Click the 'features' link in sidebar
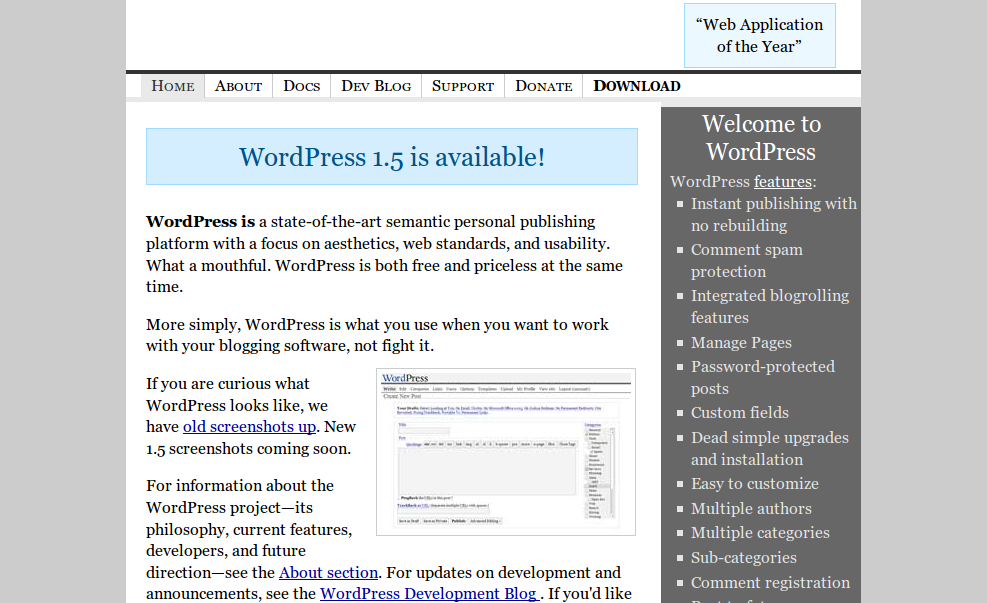987x603 pixels. (783, 182)
